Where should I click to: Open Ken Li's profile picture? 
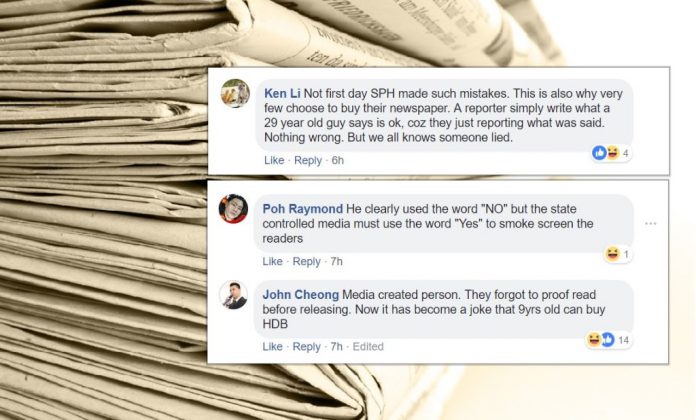click(x=235, y=93)
